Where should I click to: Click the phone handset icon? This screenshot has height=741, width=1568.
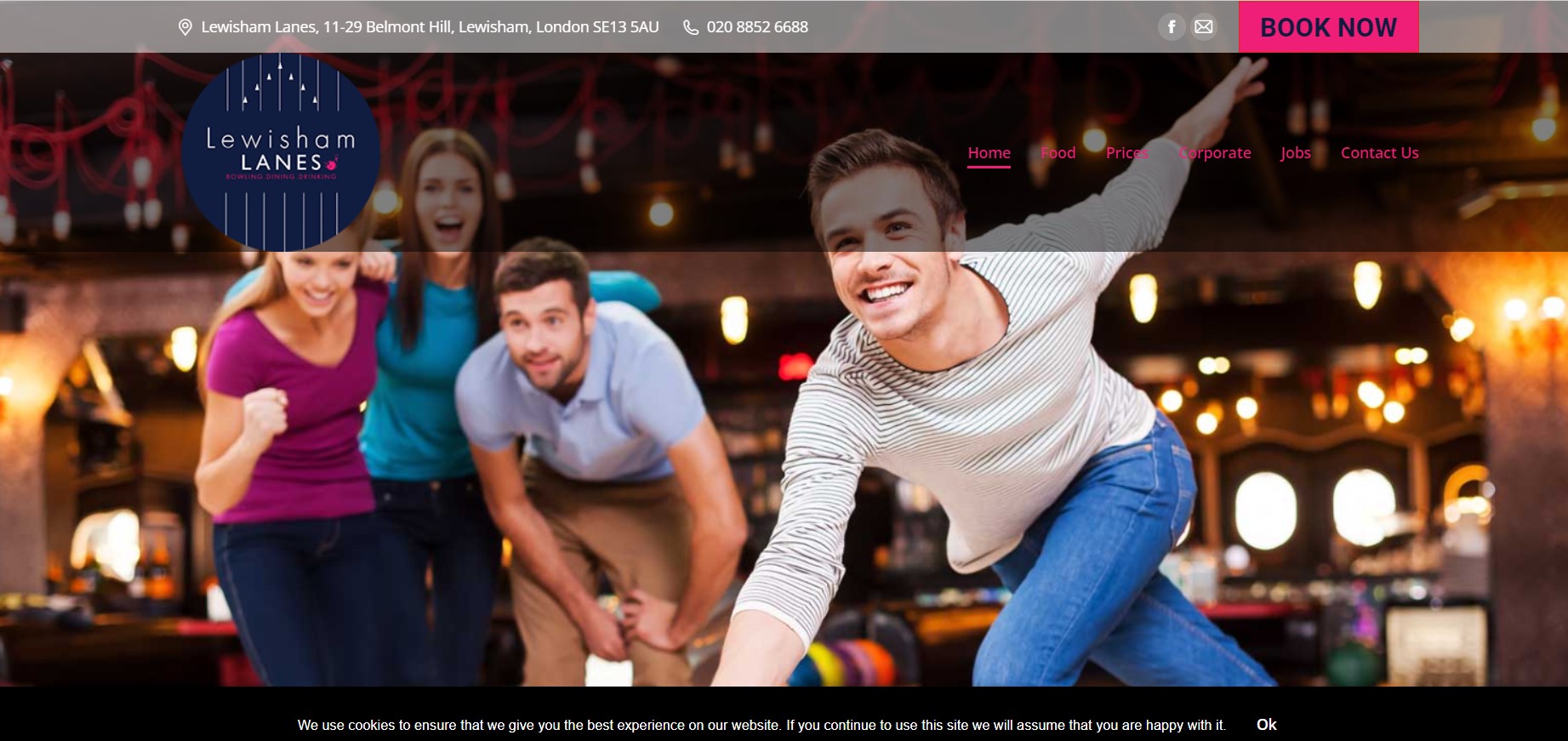click(691, 27)
